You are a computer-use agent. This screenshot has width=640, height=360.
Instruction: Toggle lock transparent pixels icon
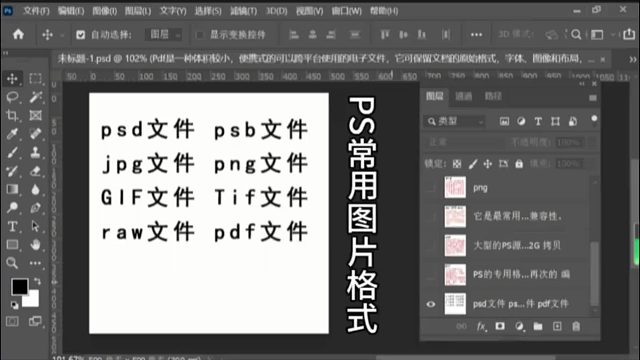[457, 164]
